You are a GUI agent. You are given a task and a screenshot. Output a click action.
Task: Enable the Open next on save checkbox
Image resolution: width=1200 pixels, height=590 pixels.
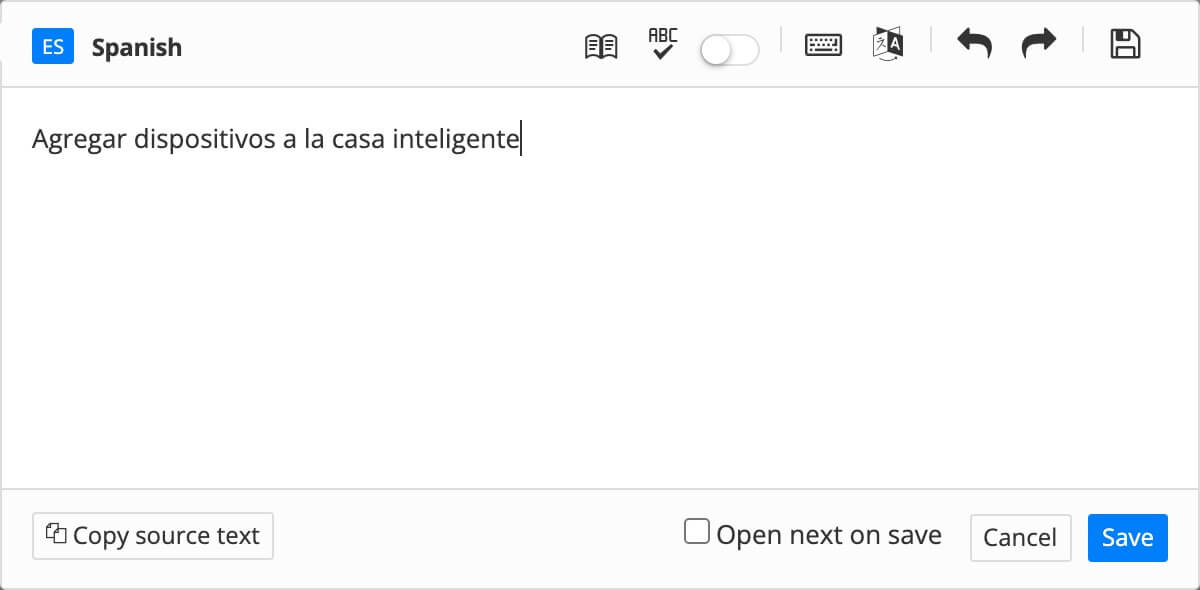tap(696, 531)
